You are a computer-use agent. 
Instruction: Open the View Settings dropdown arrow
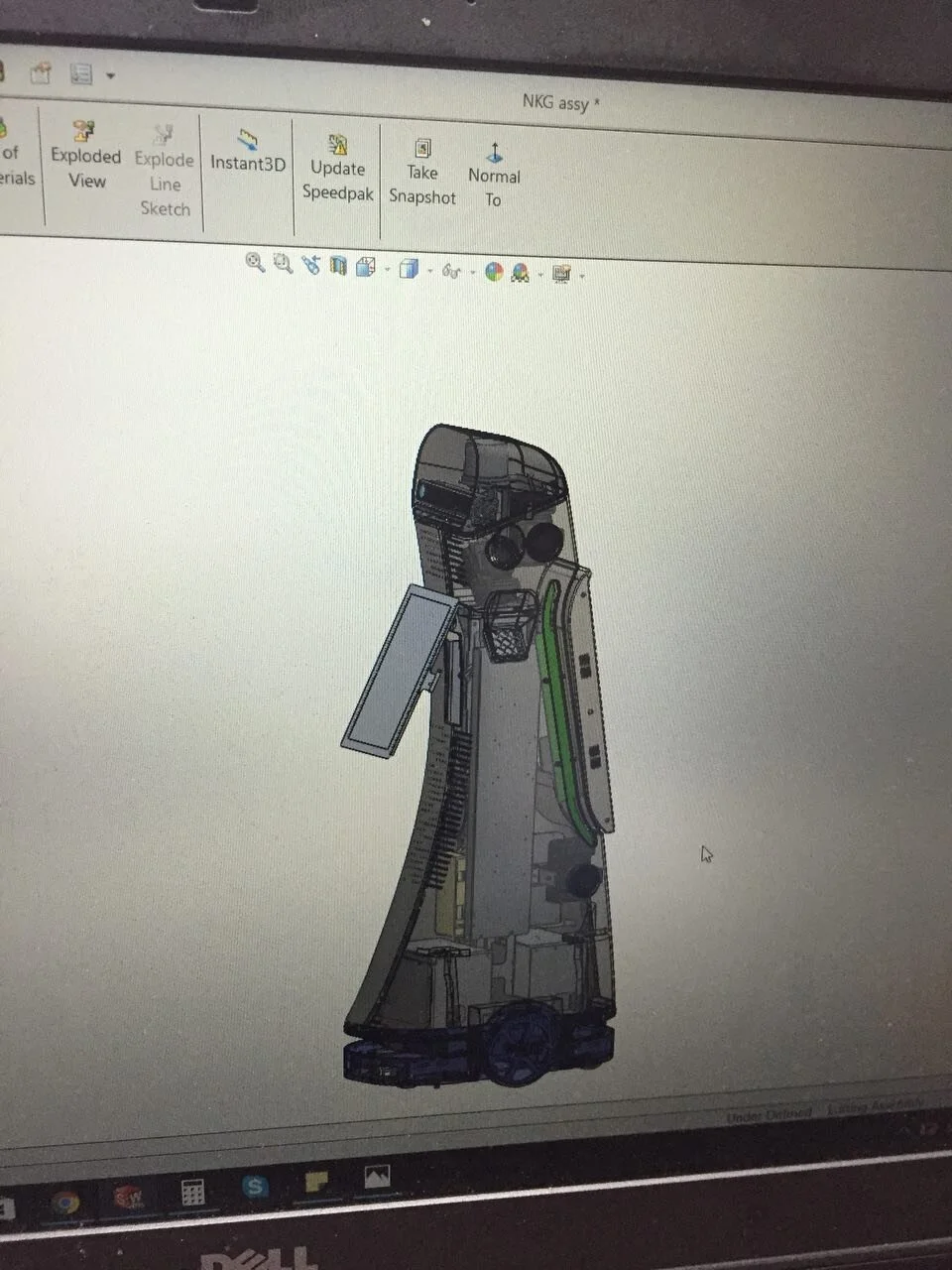(x=582, y=276)
